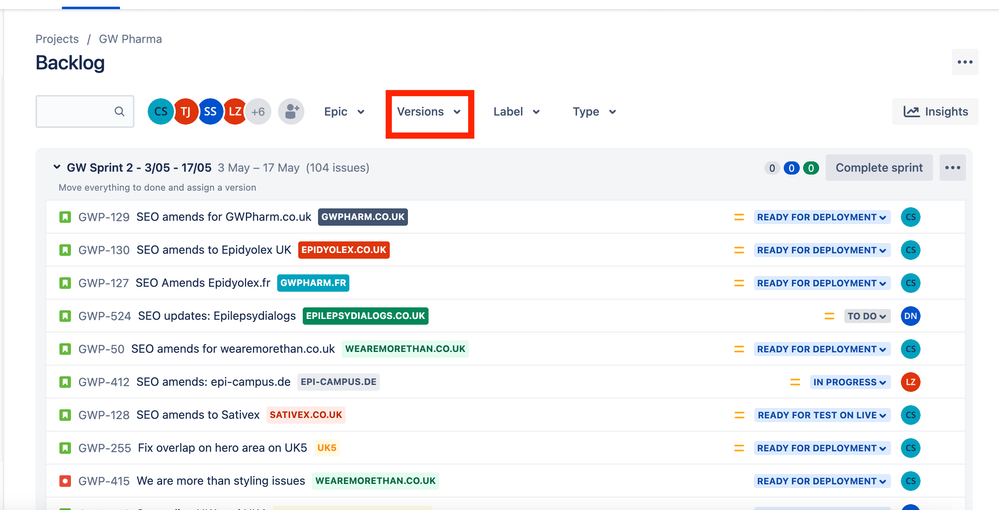
Task: Click the 'GW Sprint 2 - 3/05 - 17/05' title
Action: coord(139,168)
